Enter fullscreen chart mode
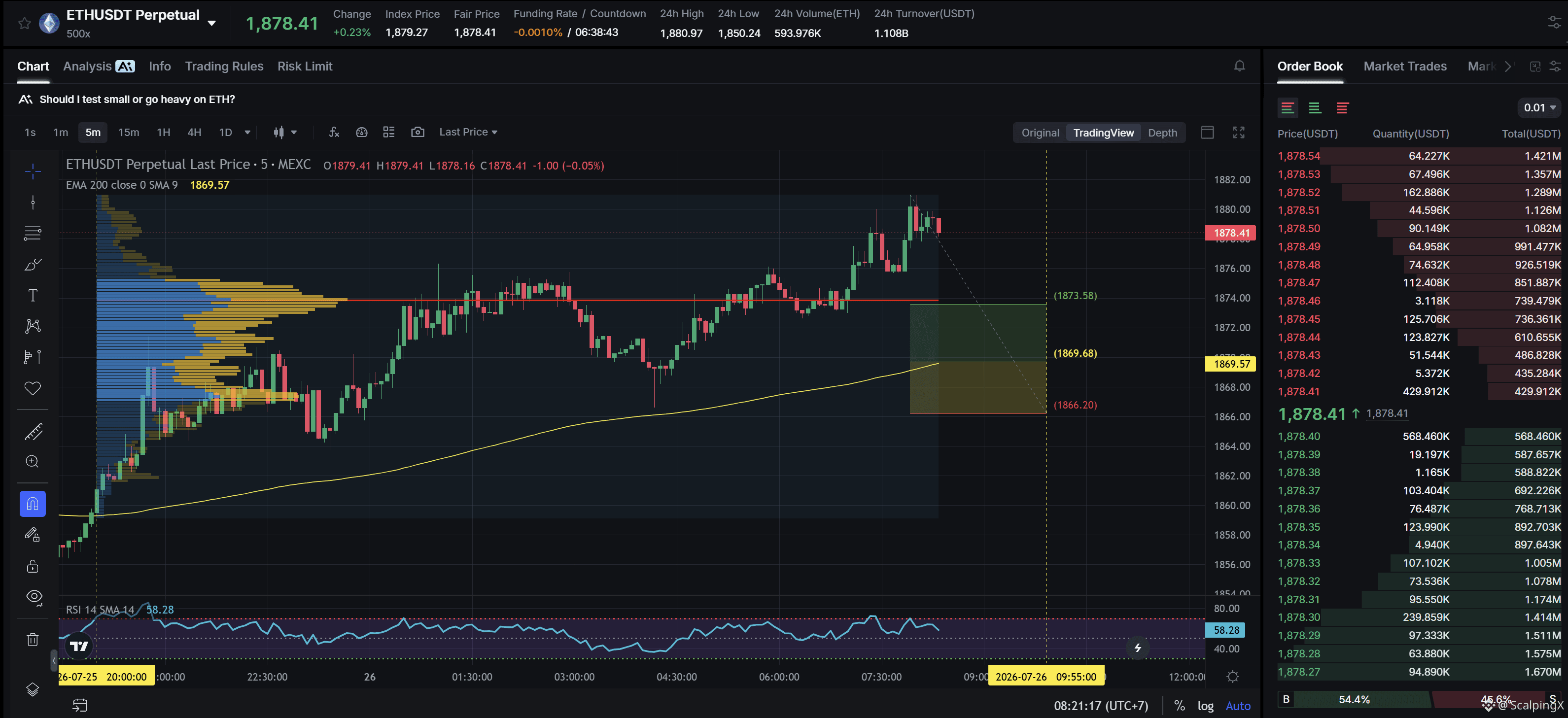1568x718 pixels. click(x=1238, y=132)
